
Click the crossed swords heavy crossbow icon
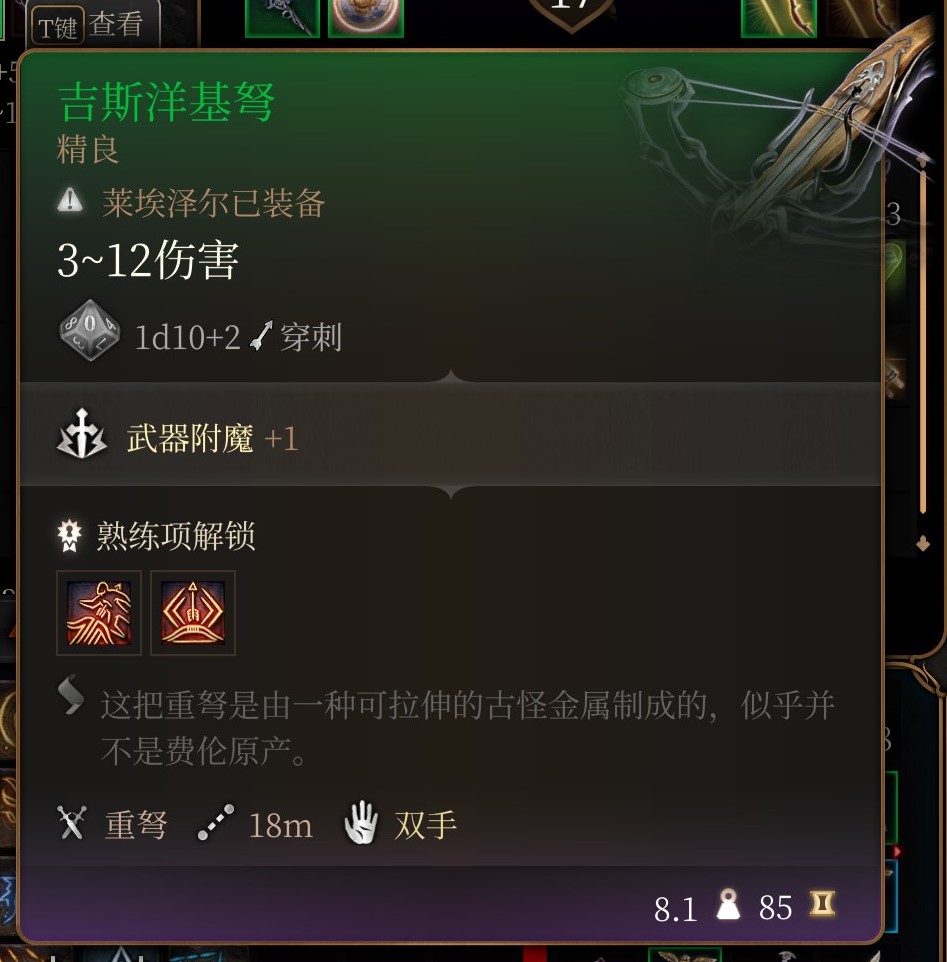pyautogui.click(x=72, y=822)
